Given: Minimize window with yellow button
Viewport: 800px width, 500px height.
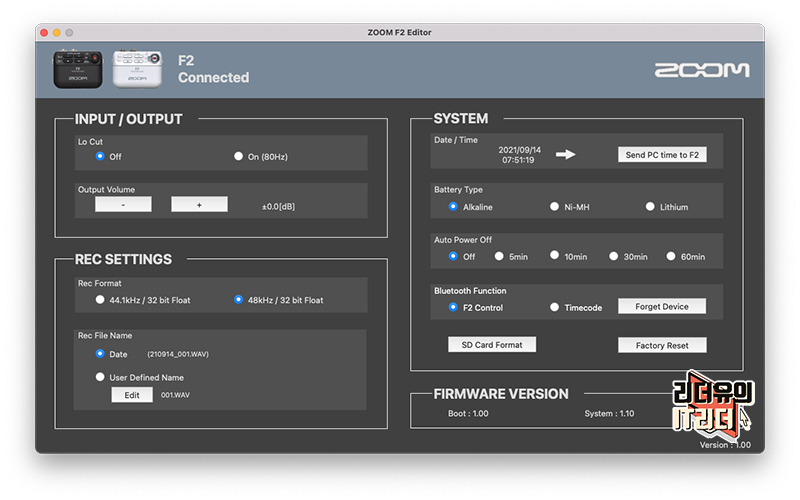Looking at the screenshot, I should click(57, 33).
